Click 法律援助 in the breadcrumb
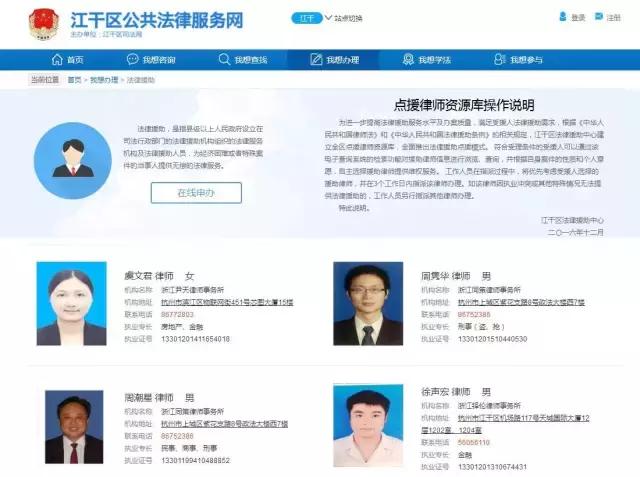This screenshot has height=477, width=640. point(141,80)
